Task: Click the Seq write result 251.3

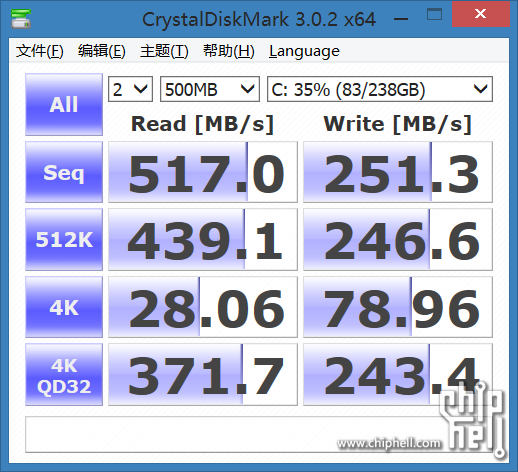Action: (x=398, y=172)
